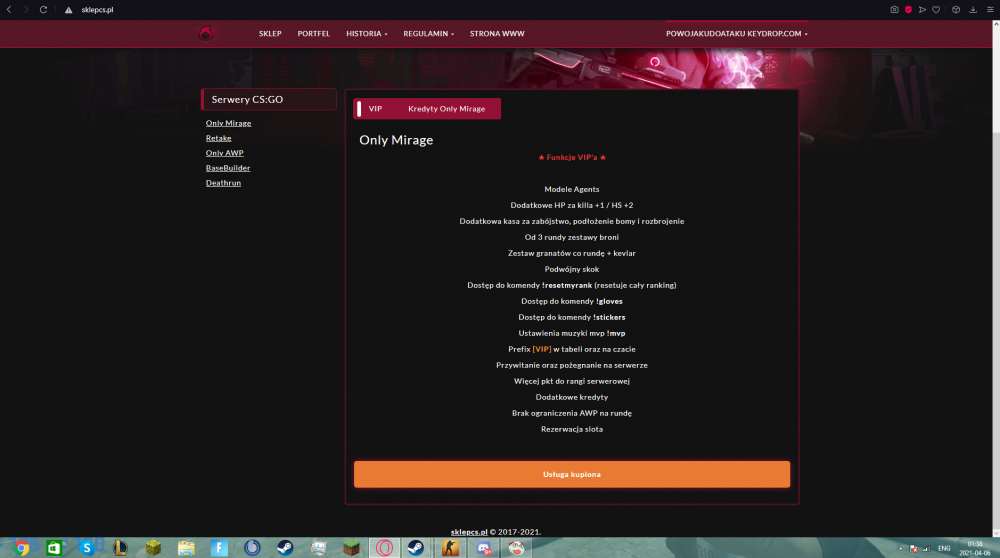
Task: Open the blue circle app in taskbar
Action: point(252,548)
